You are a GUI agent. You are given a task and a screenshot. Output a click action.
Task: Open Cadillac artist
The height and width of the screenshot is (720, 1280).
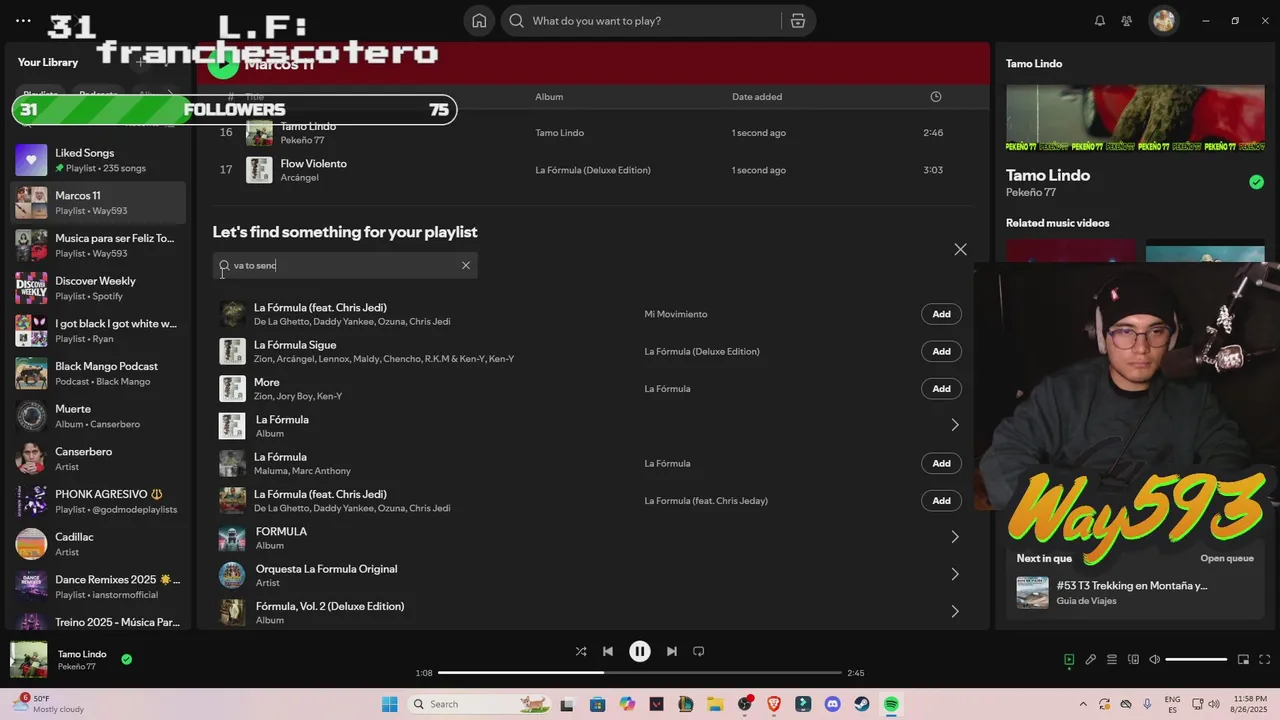98,544
